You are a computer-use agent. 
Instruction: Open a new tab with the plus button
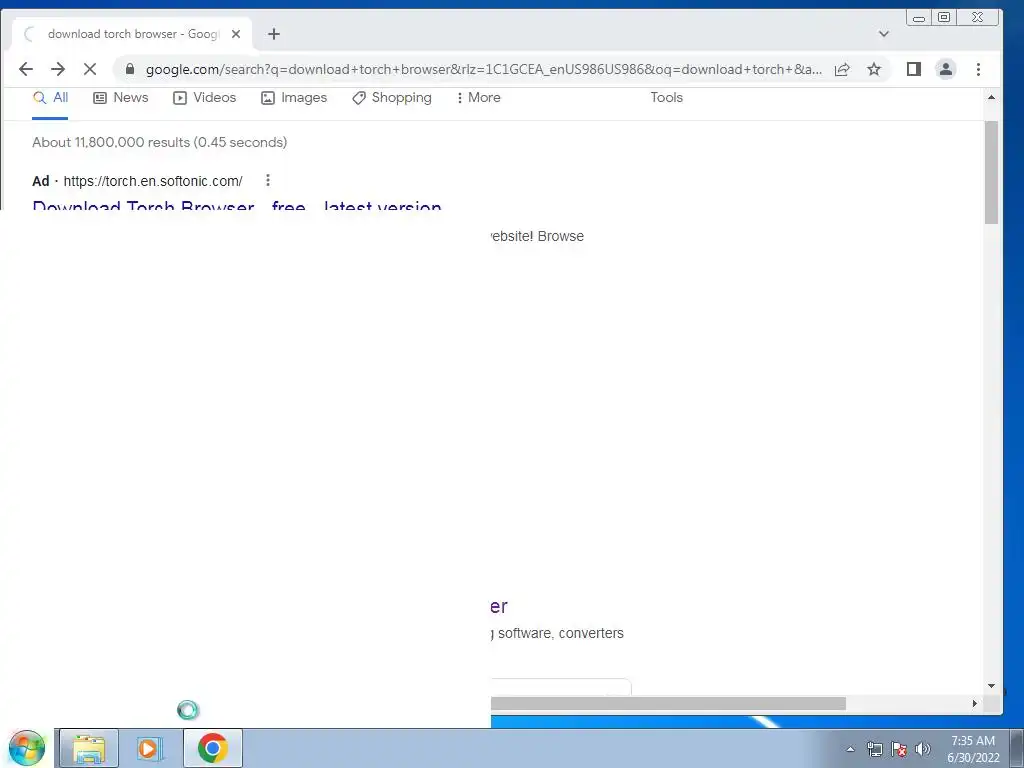[274, 34]
